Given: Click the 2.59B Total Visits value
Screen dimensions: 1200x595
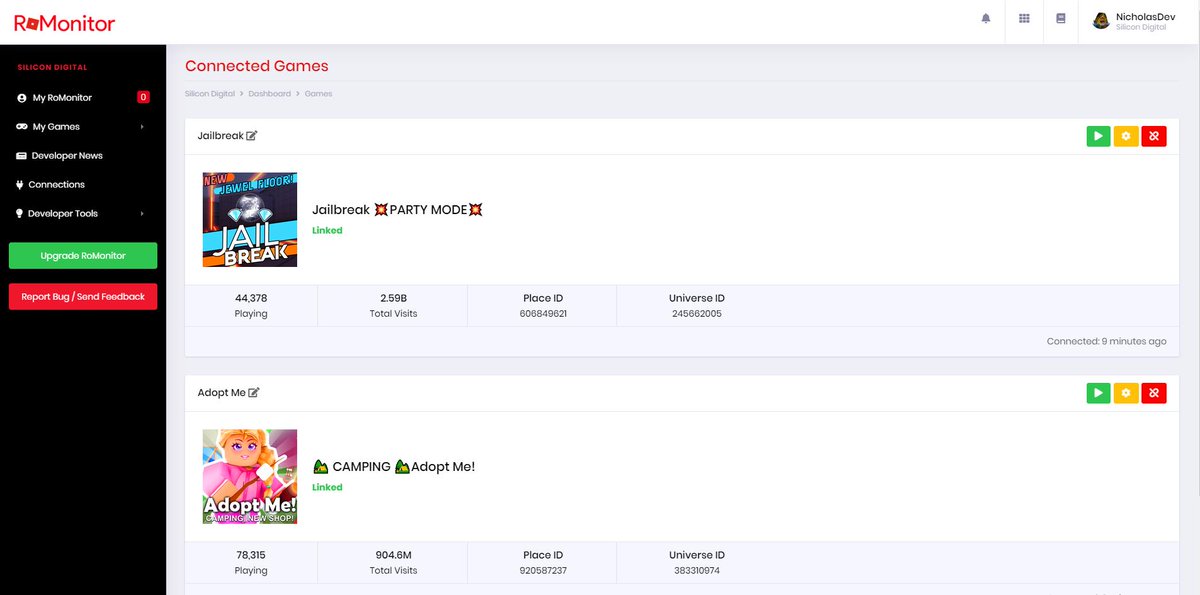Looking at the screenshot, I should (393, 298).
